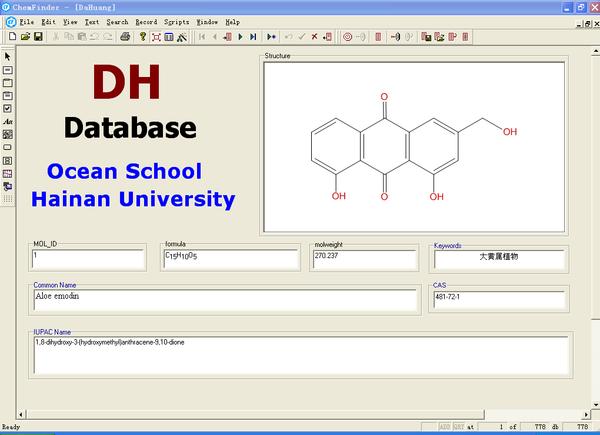
Task: Select the subform tool
Action: (x=8, y=161)
